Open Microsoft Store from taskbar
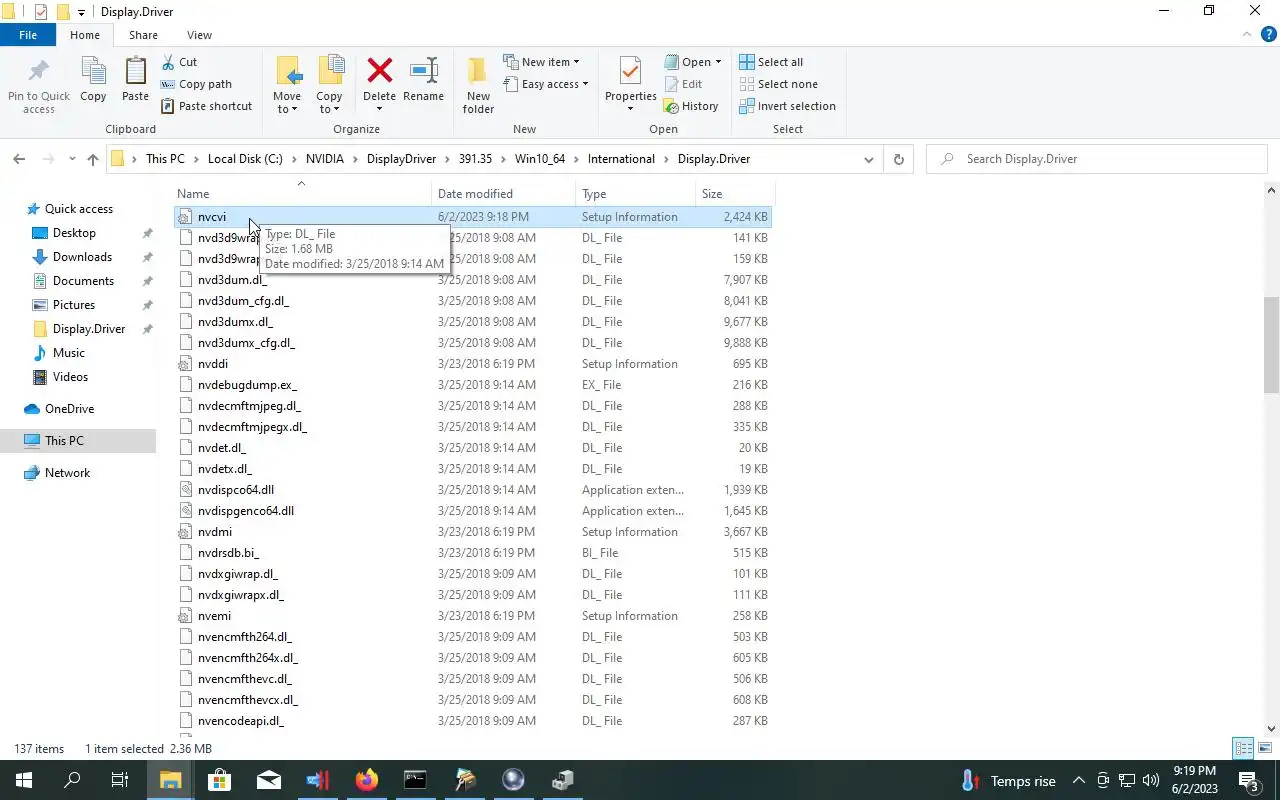 (x=219, y=780)
